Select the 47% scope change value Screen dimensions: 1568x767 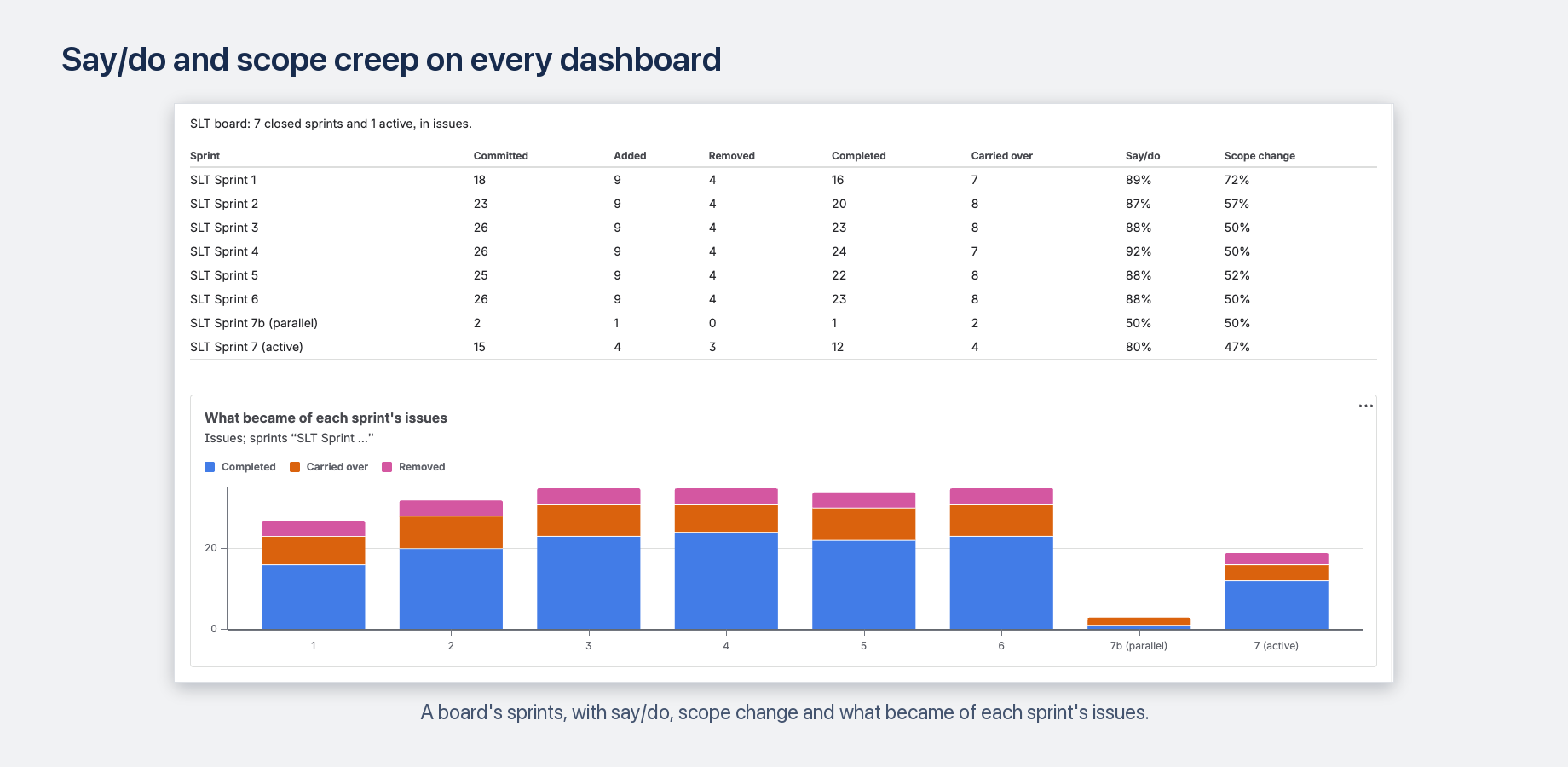tap(1237, 347)
